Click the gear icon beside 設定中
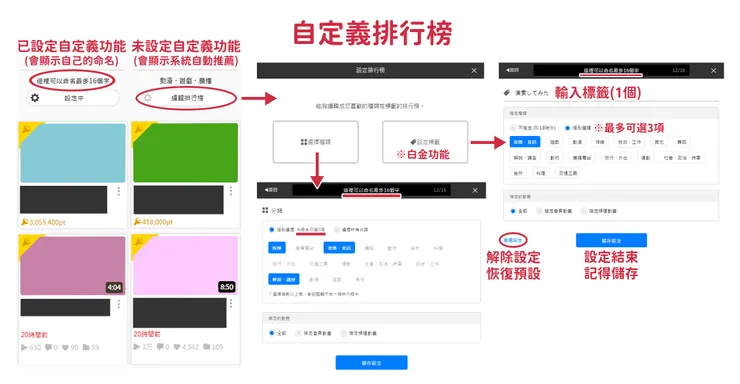 (35, 98)
